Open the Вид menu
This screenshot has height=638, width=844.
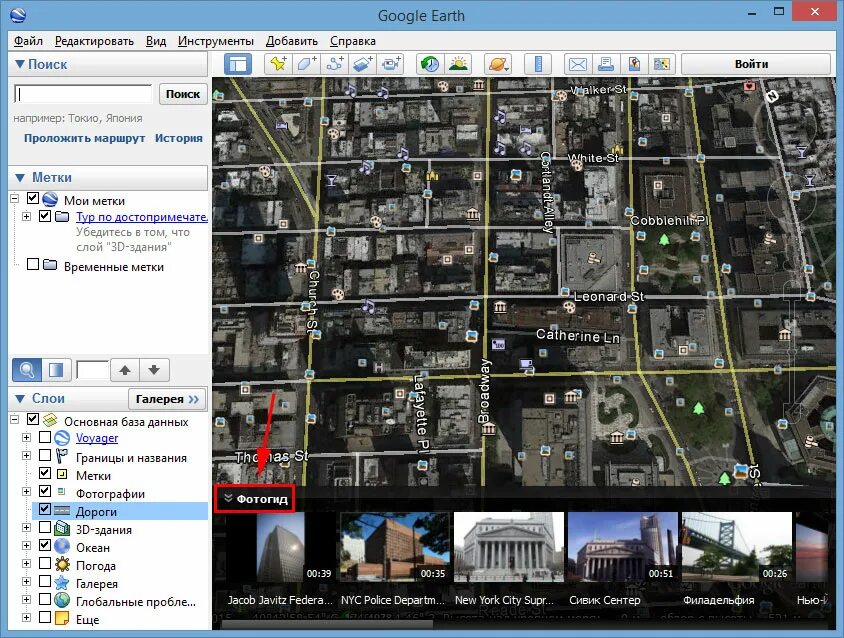156,41
